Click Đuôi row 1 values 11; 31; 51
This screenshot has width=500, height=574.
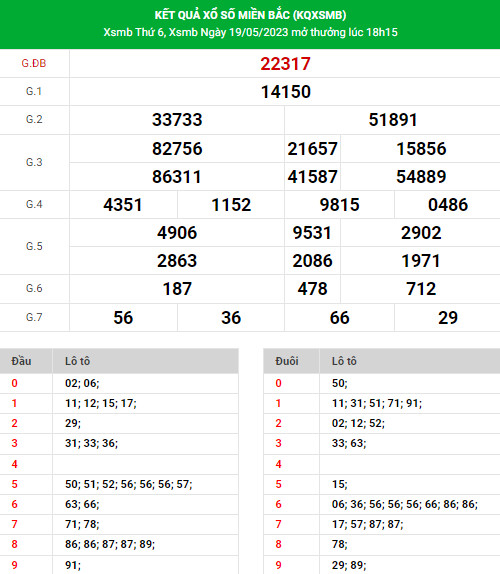pyautogui.click(x=357, y=403)
